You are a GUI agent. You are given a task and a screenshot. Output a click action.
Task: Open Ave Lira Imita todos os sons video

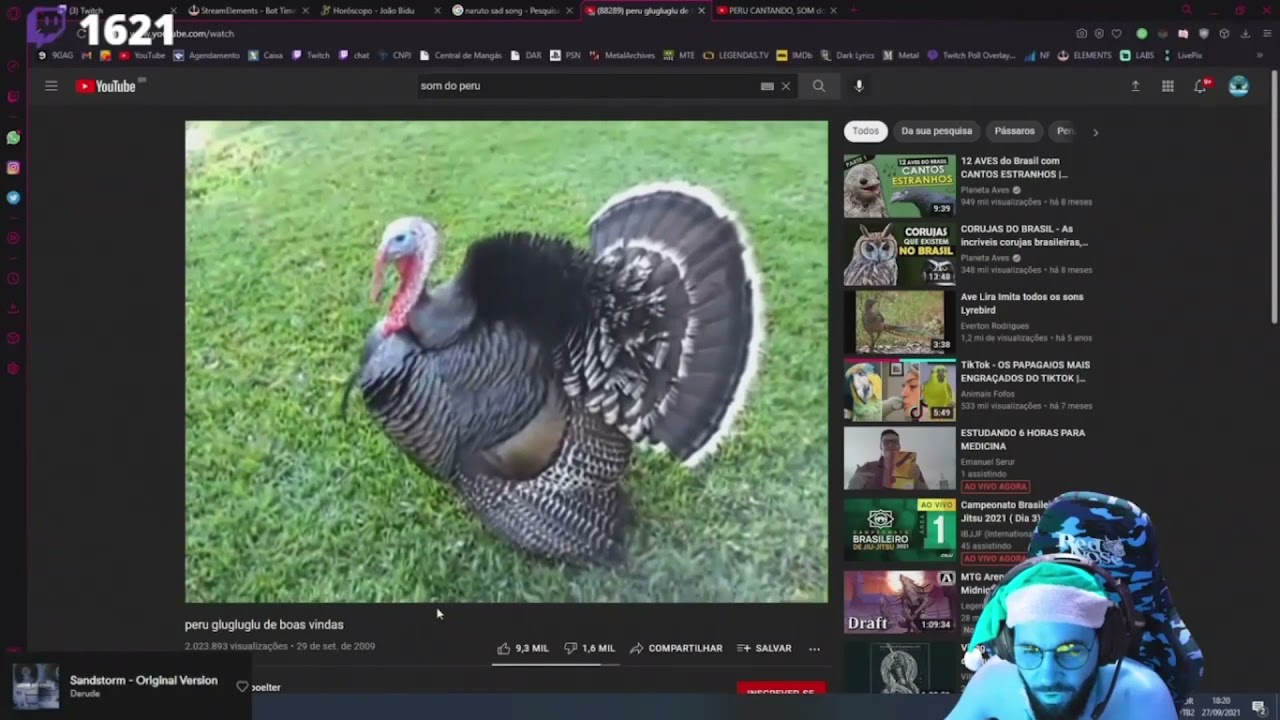click(x=899, y=322)
